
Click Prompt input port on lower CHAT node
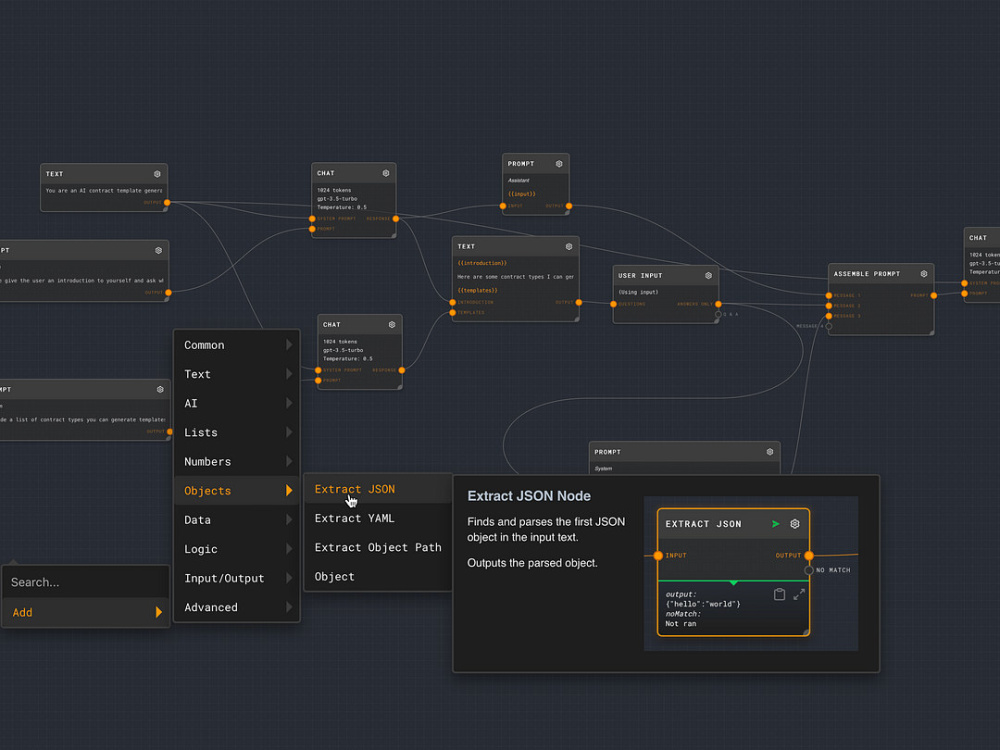click(318, 381)
